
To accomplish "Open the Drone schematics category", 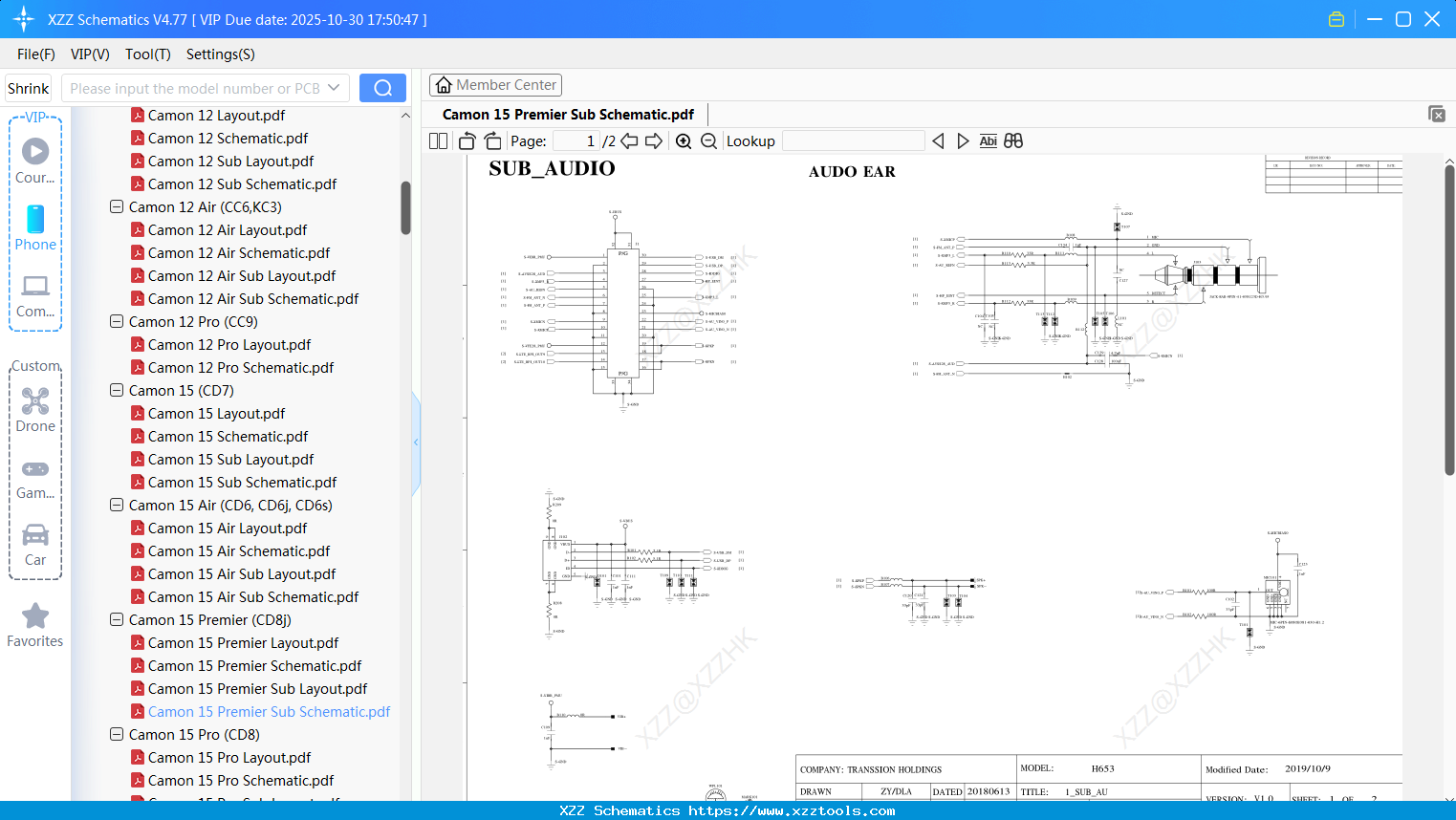I will (x=35, y=406).
